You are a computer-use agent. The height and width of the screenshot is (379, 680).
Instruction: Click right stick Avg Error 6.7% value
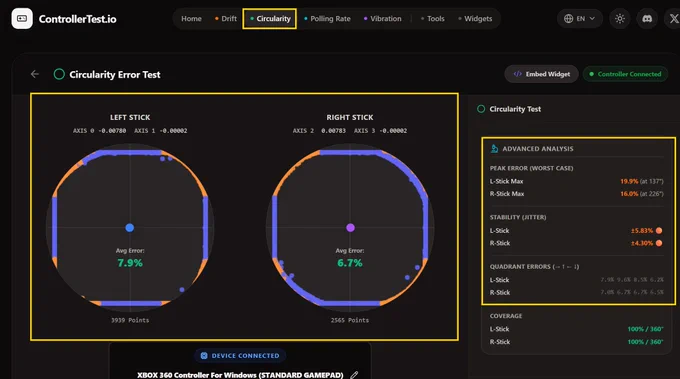[x=350, y=263]
